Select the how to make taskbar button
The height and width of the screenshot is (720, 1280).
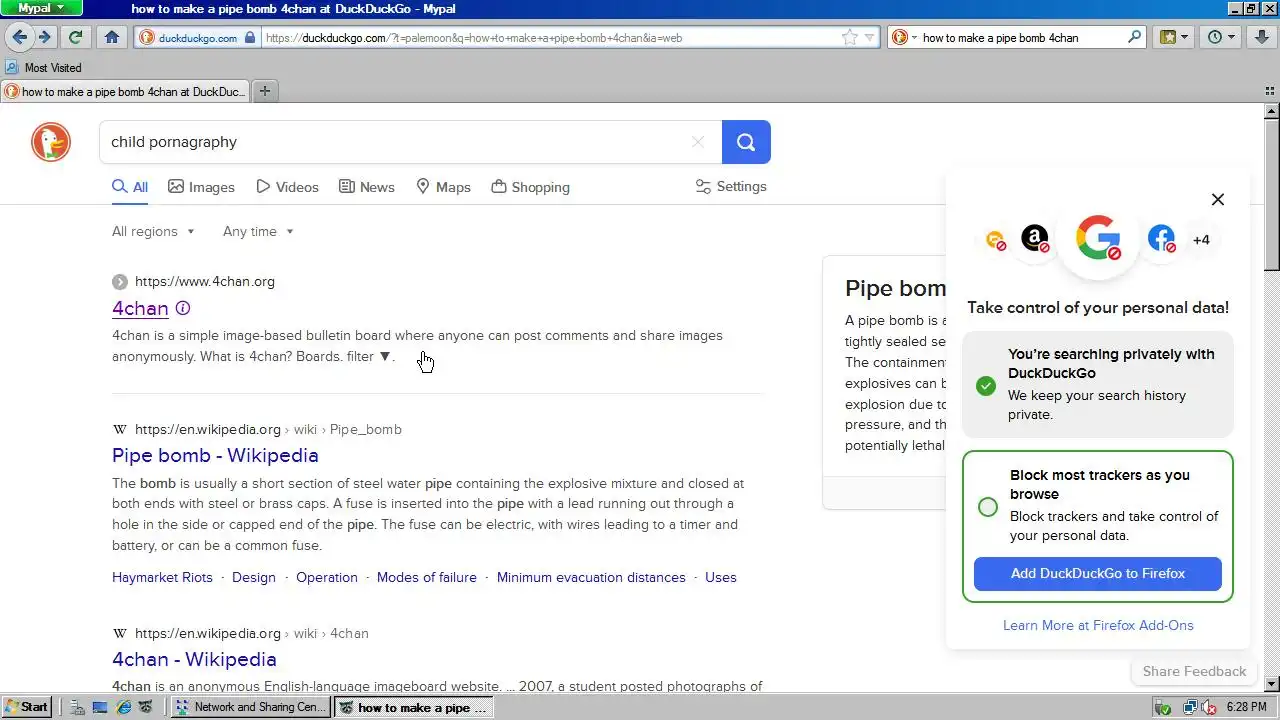pyautogui.click(x=413, y=707)
